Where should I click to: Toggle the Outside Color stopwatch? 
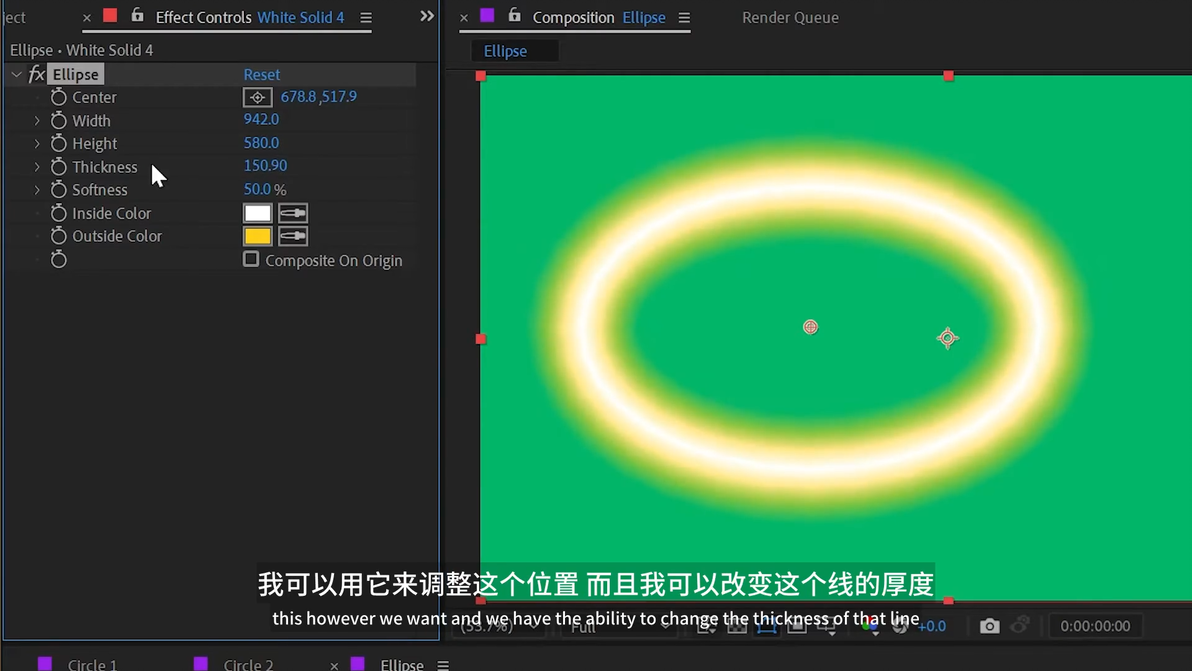(x=59, y=236)
